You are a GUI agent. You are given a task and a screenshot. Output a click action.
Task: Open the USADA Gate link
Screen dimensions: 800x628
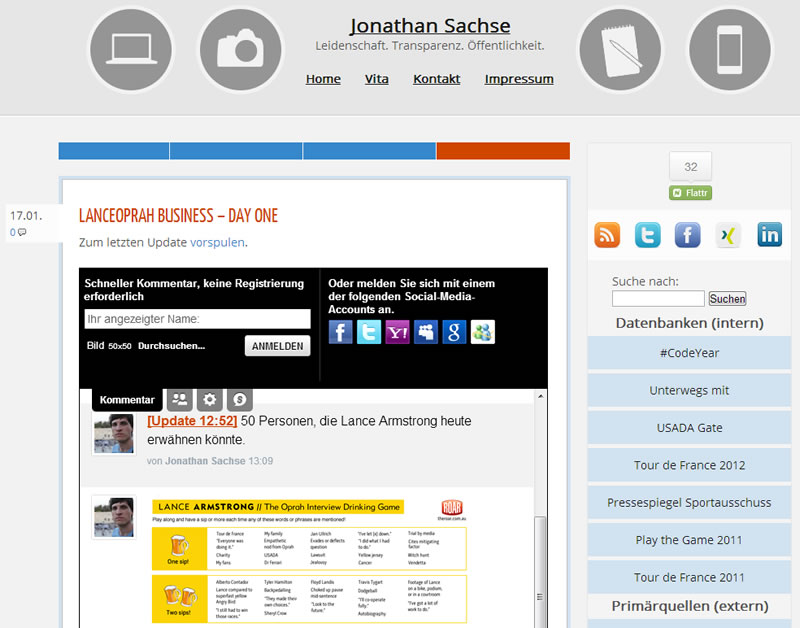click(689, 428)
